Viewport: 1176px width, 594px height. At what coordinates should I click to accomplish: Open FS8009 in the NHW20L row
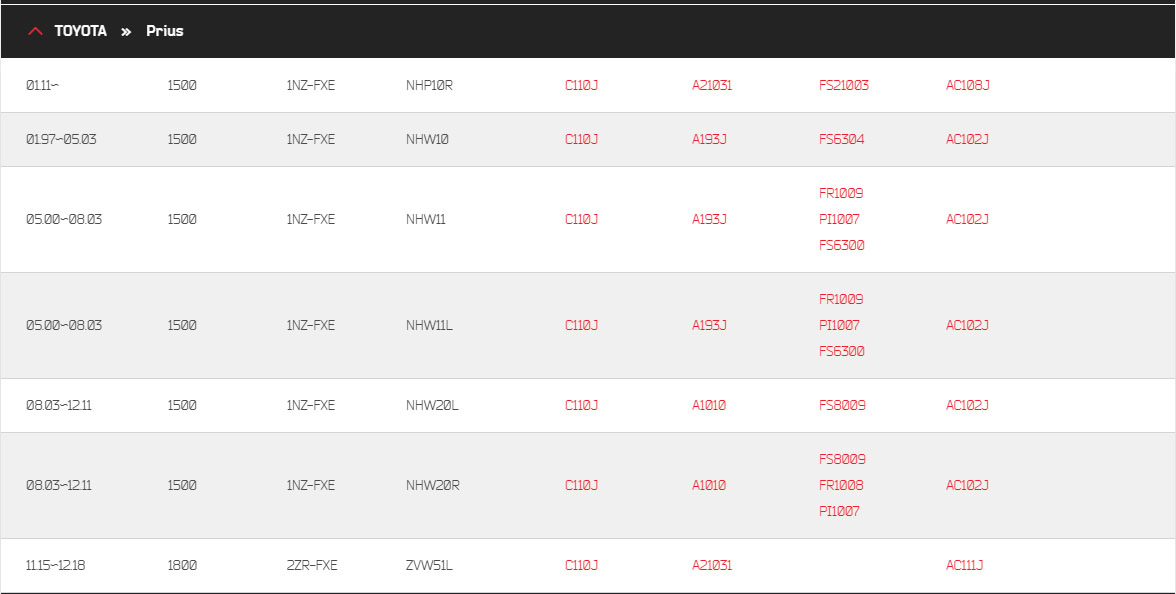[842, 406]
